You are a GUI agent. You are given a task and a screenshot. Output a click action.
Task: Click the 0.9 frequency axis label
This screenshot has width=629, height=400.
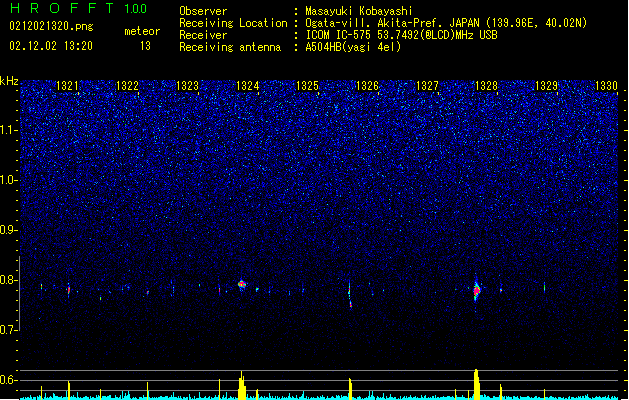click(8, 230)
